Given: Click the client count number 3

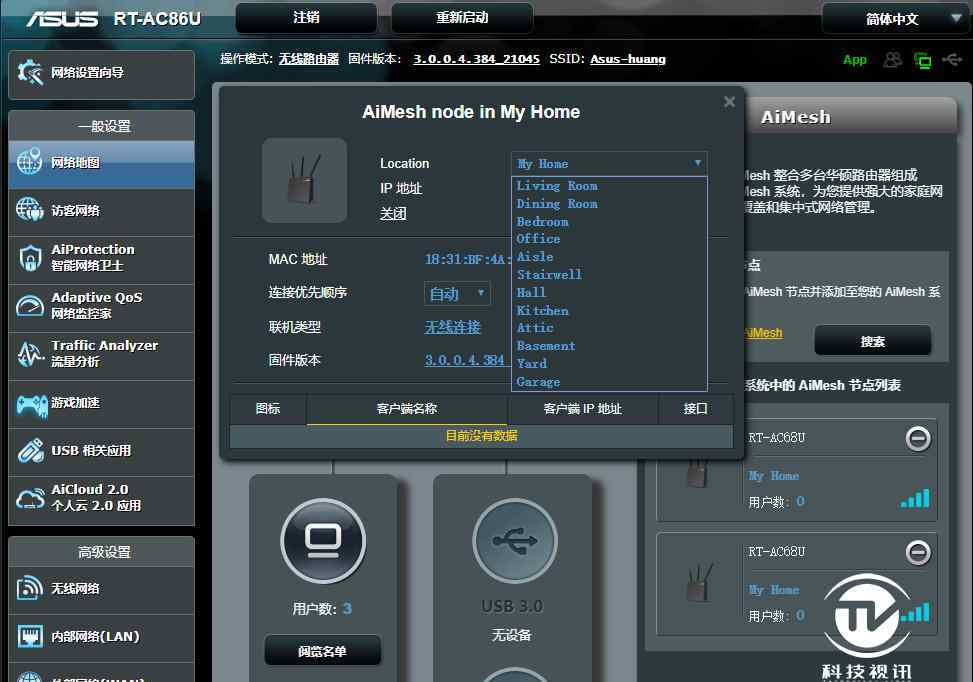Looking at the screenshot, I should tap(347, 609).
